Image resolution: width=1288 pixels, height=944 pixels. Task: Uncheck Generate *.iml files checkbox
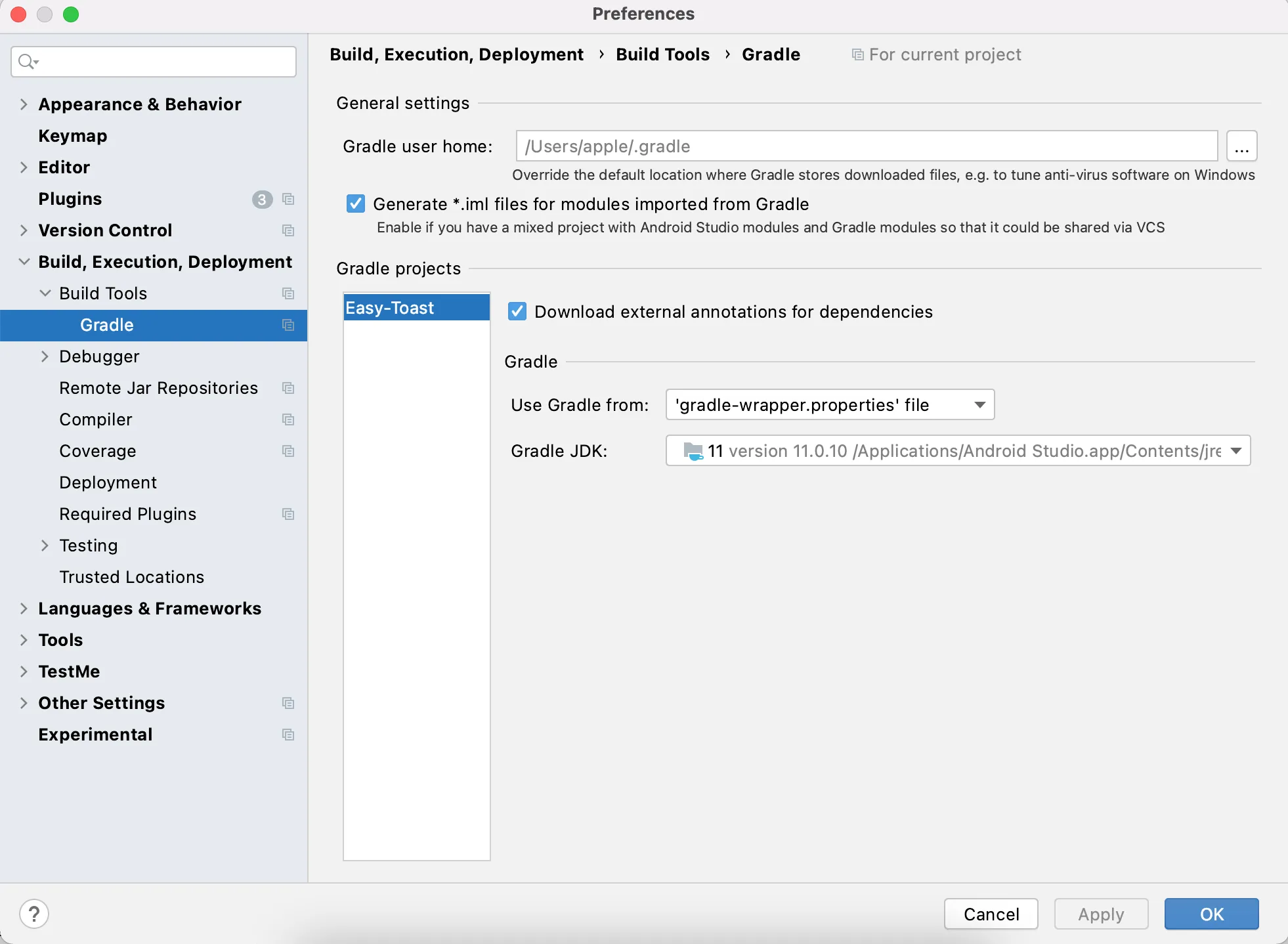pyautogui.click(x=356, y=204)
